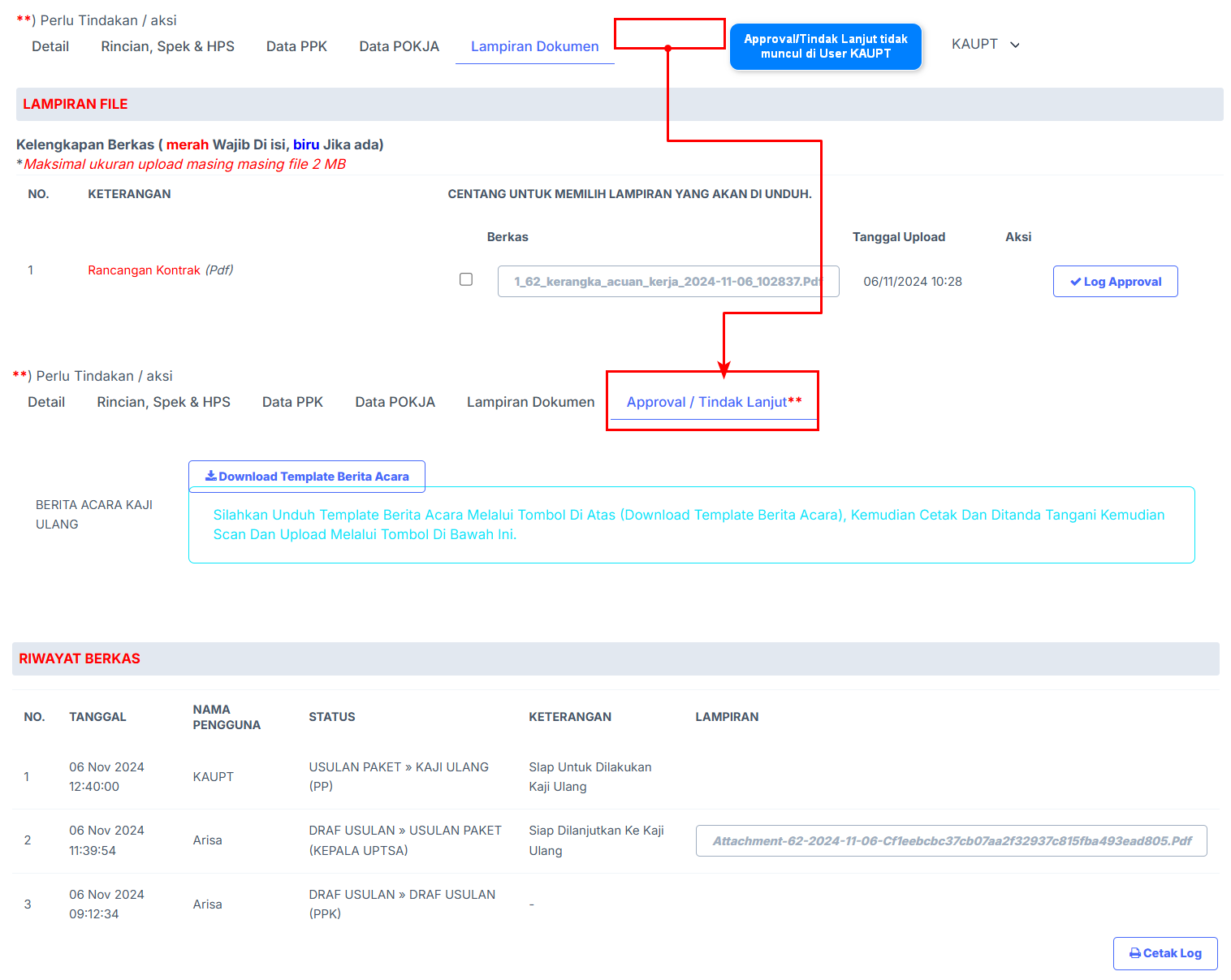Click Data POKJA tab in the Approval tab row
Screen dimensions: 1231x980
(395, 402)
